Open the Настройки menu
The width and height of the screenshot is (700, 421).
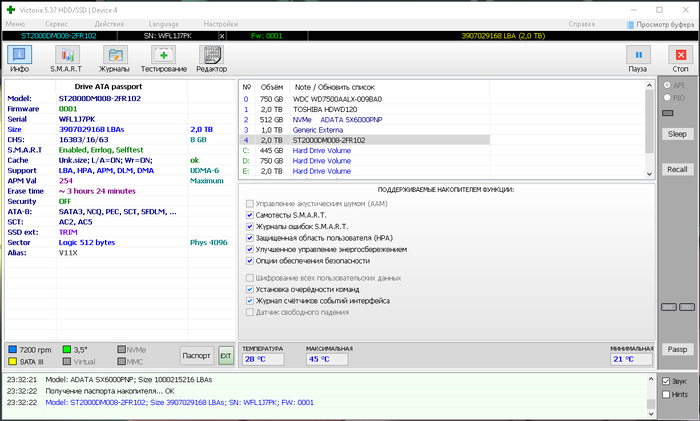pyautogui.click(x=221, y=24)
